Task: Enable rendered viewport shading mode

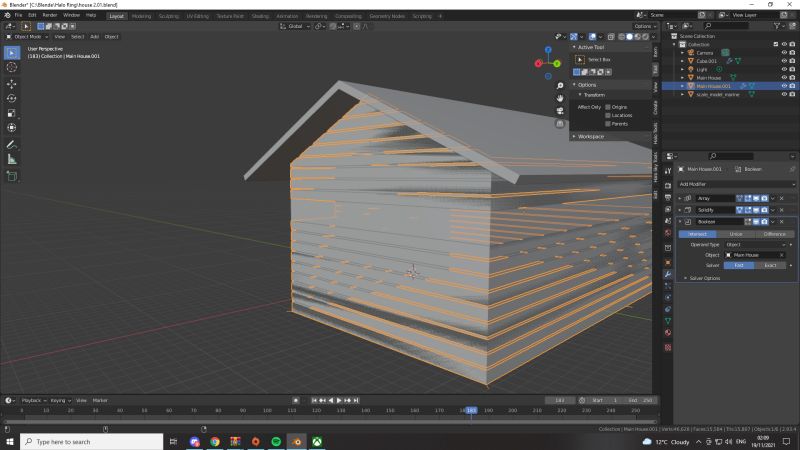Action: (x=645, y=37)
